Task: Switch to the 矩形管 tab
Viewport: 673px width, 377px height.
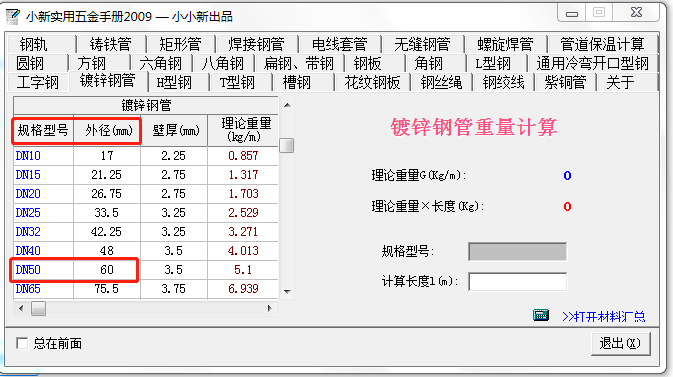Action: click(x=180, y=44)
